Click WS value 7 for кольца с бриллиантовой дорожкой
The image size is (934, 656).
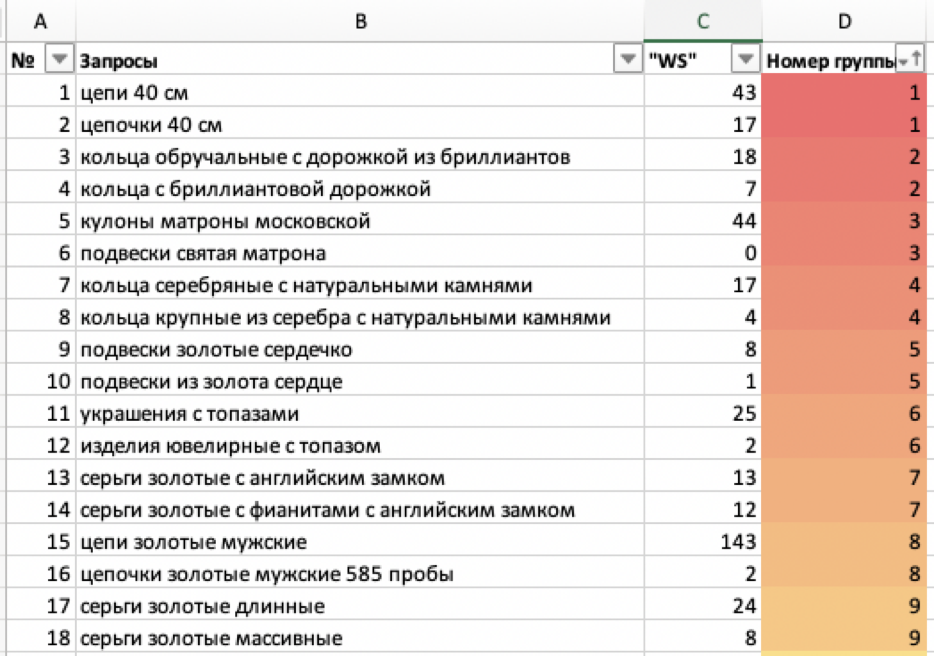(703, 189)
